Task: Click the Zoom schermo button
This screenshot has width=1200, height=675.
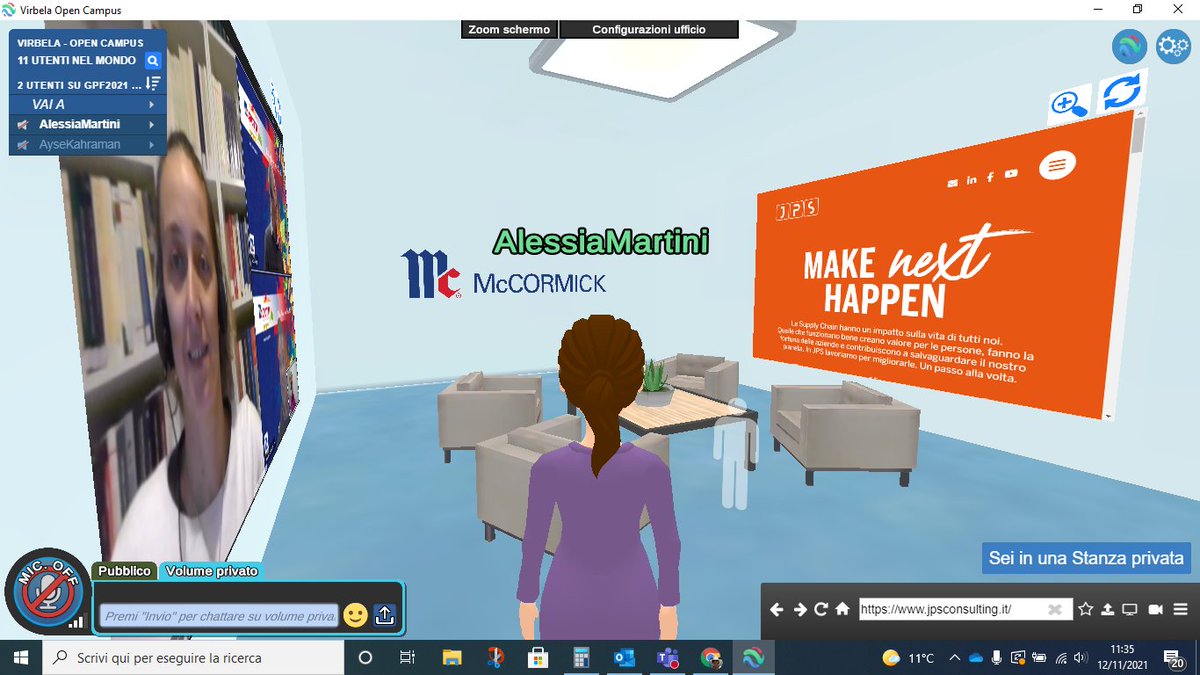Action: click(x=509, y=29)
